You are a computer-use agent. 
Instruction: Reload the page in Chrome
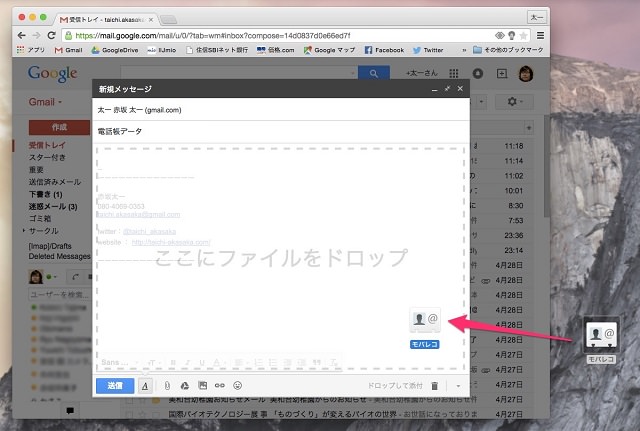51,36
